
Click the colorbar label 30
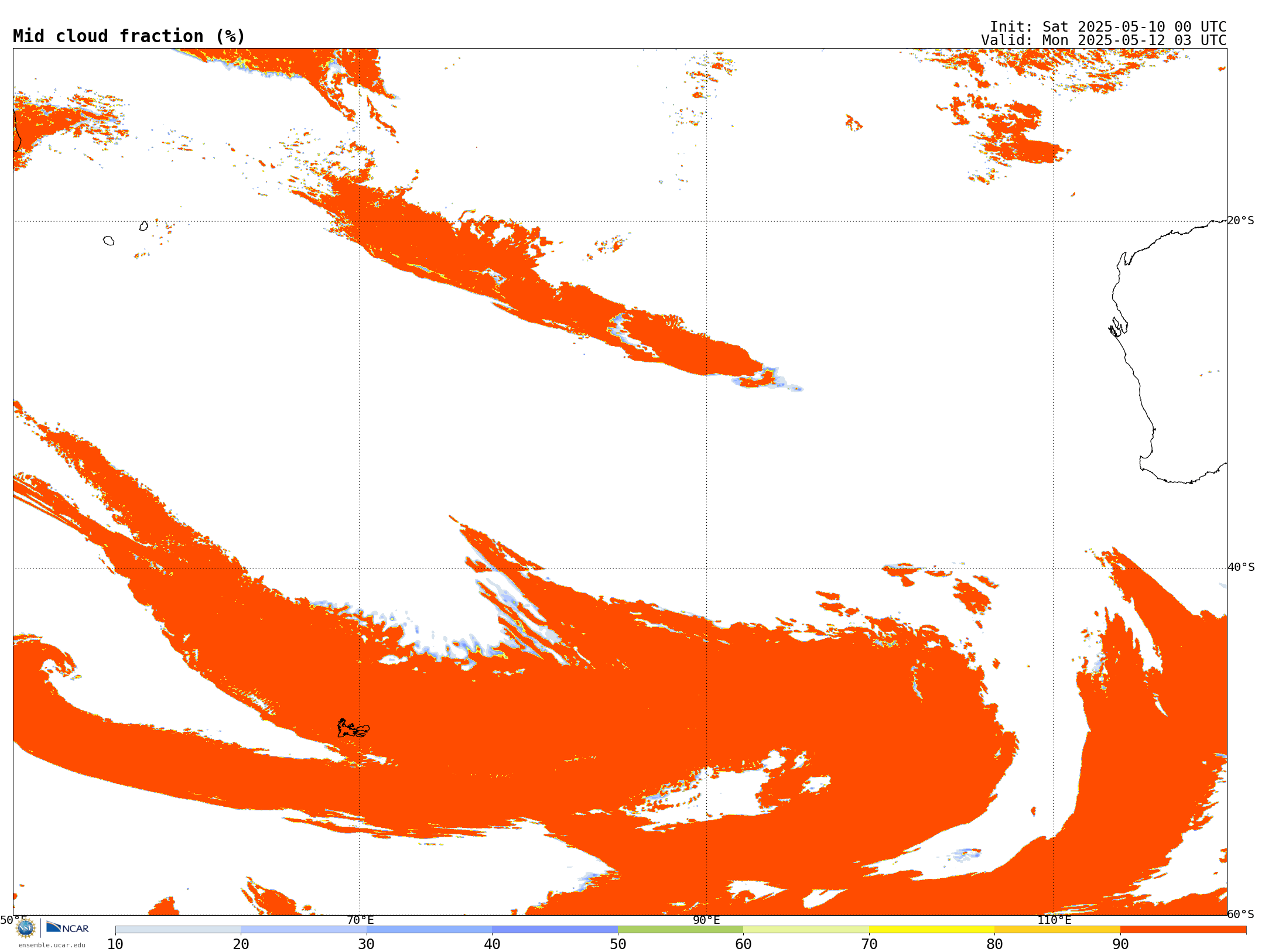tap(367, 944)
